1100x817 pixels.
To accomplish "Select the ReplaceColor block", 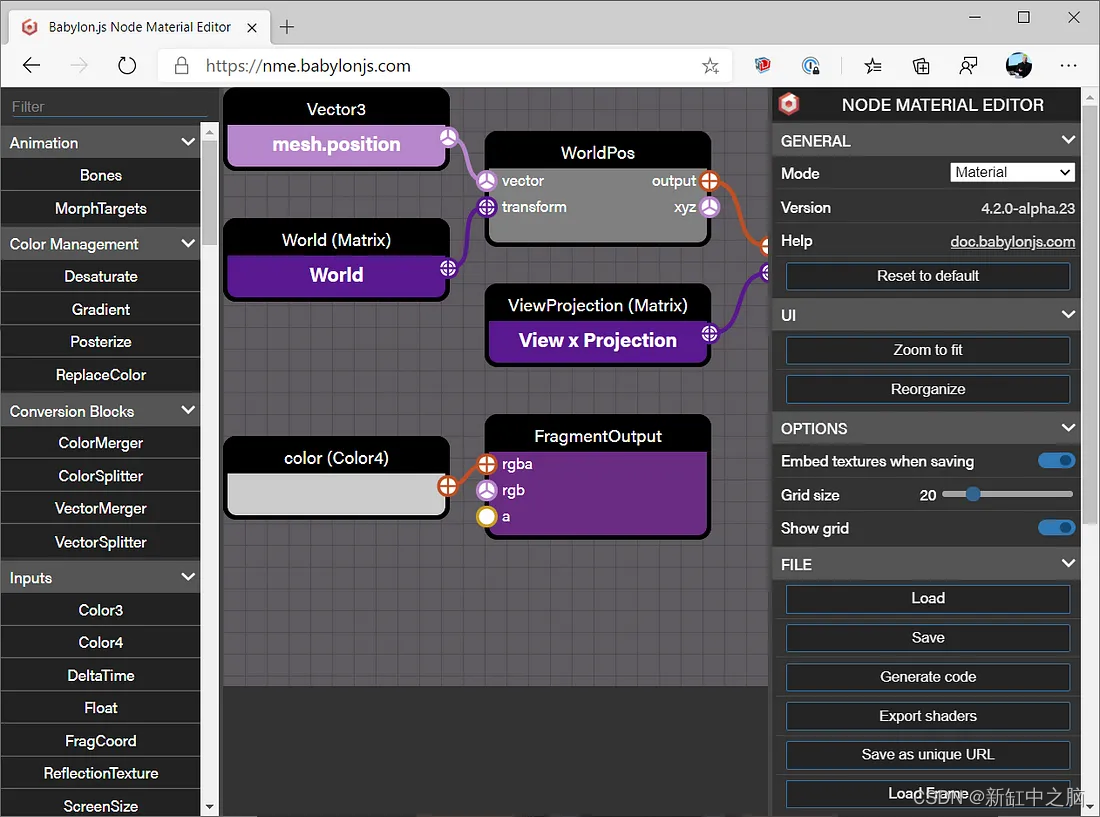I will 100,375.
